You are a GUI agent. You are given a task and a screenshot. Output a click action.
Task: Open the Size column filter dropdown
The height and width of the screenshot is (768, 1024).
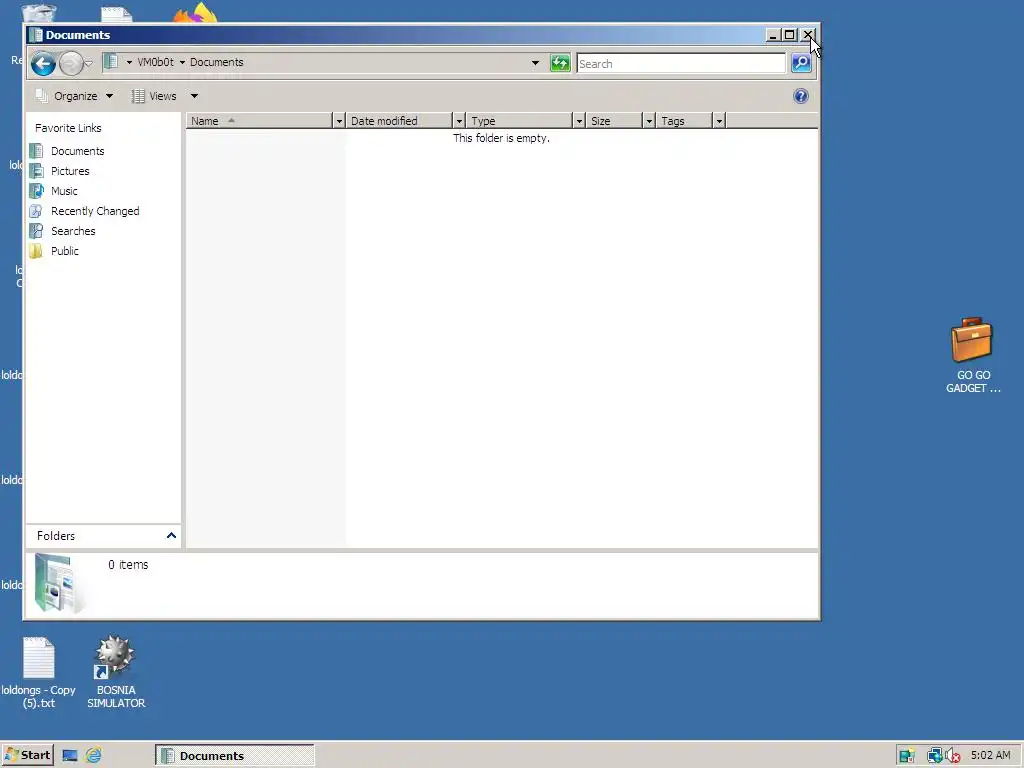point(649,121)
